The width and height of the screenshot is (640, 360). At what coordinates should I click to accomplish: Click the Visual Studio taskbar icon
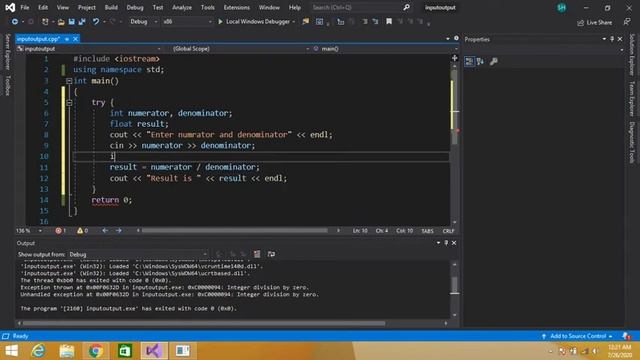coord(154,351)
